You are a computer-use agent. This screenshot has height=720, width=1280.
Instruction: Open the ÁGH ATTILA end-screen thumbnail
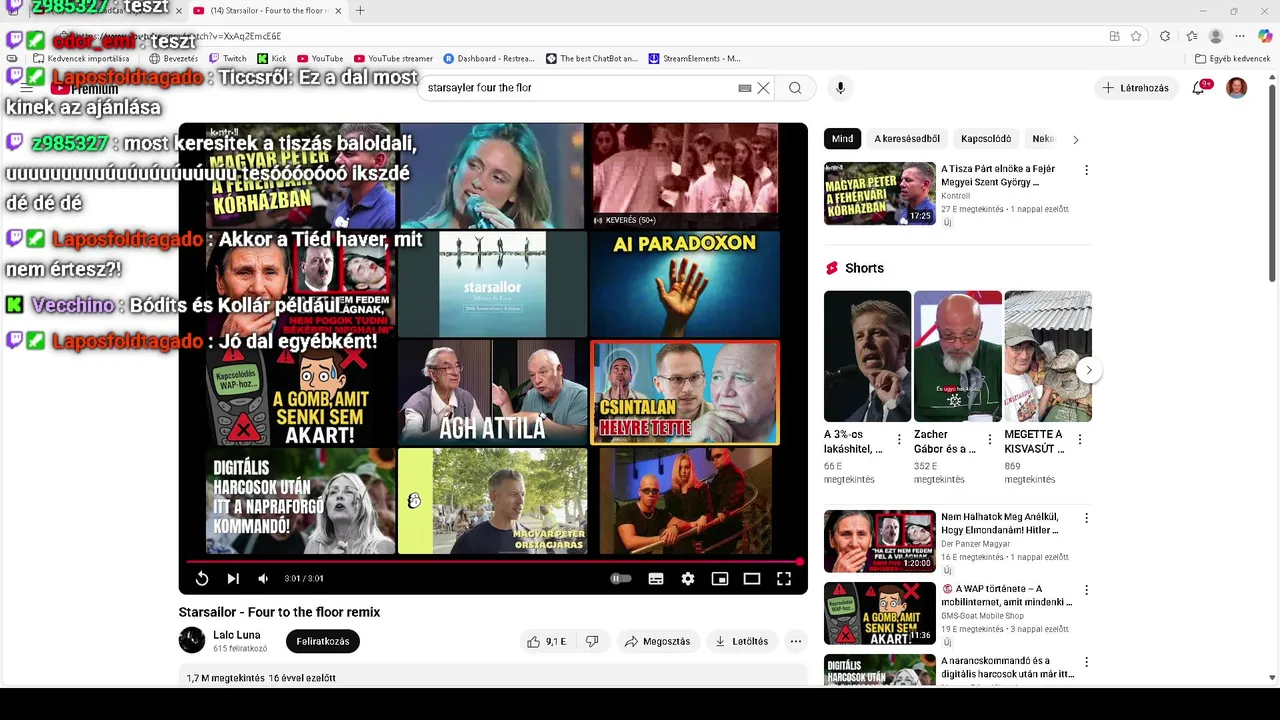click(493, 392)
